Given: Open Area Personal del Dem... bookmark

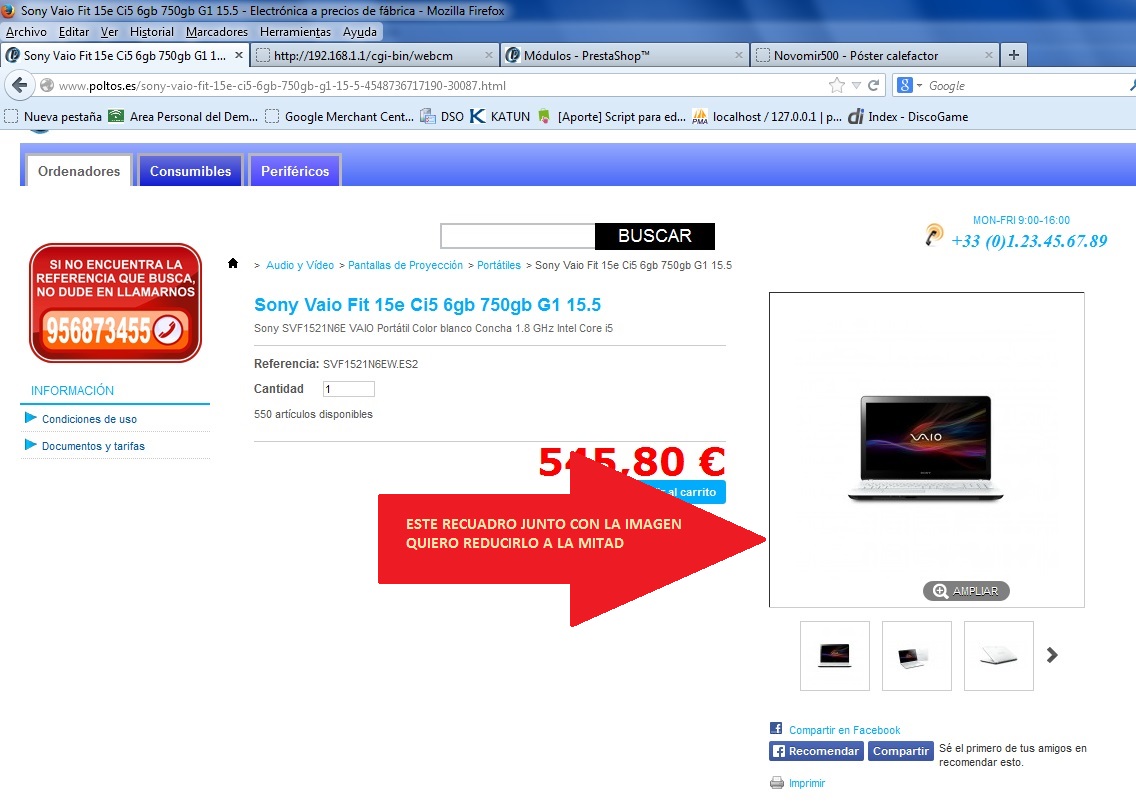Looking at the screenshot, I should [183, 117].
